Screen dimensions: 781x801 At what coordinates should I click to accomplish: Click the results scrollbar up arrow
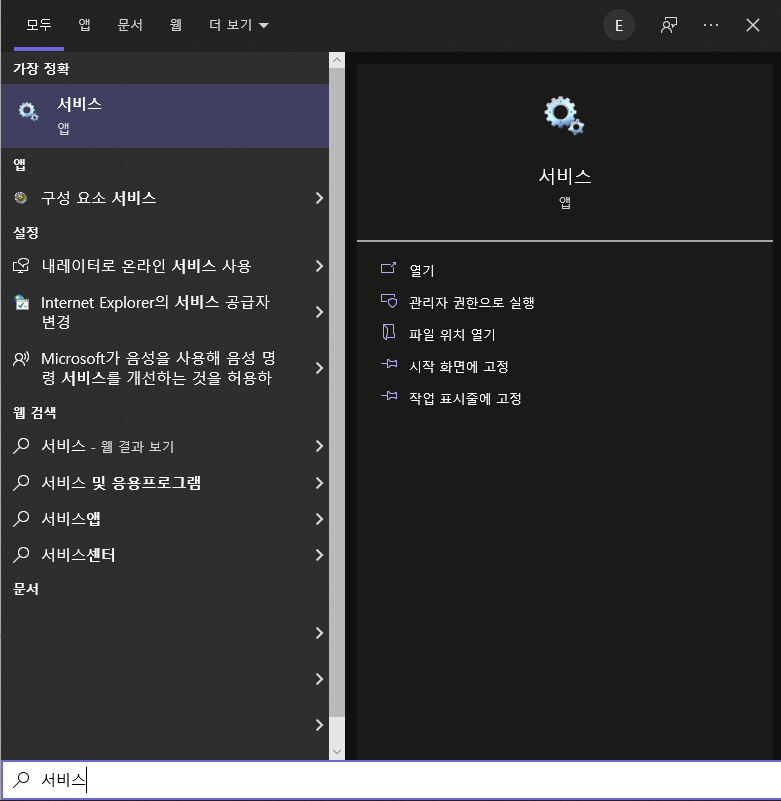[x=337, y=60]
